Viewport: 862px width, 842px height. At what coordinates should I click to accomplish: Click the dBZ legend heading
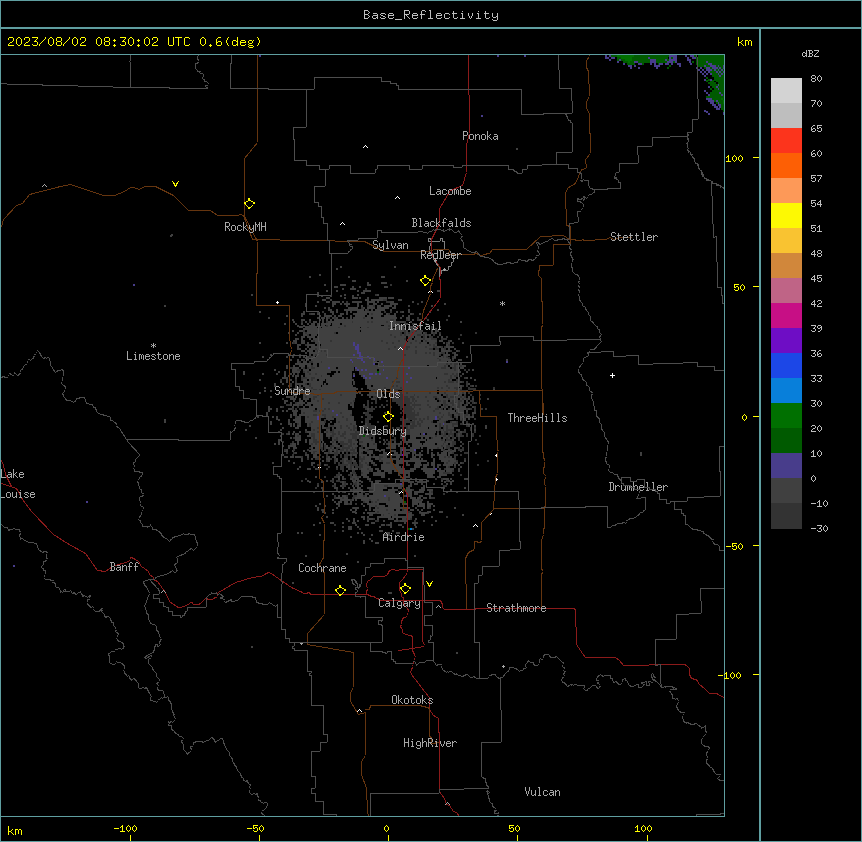pyautogui.click(x=810, y=53)
